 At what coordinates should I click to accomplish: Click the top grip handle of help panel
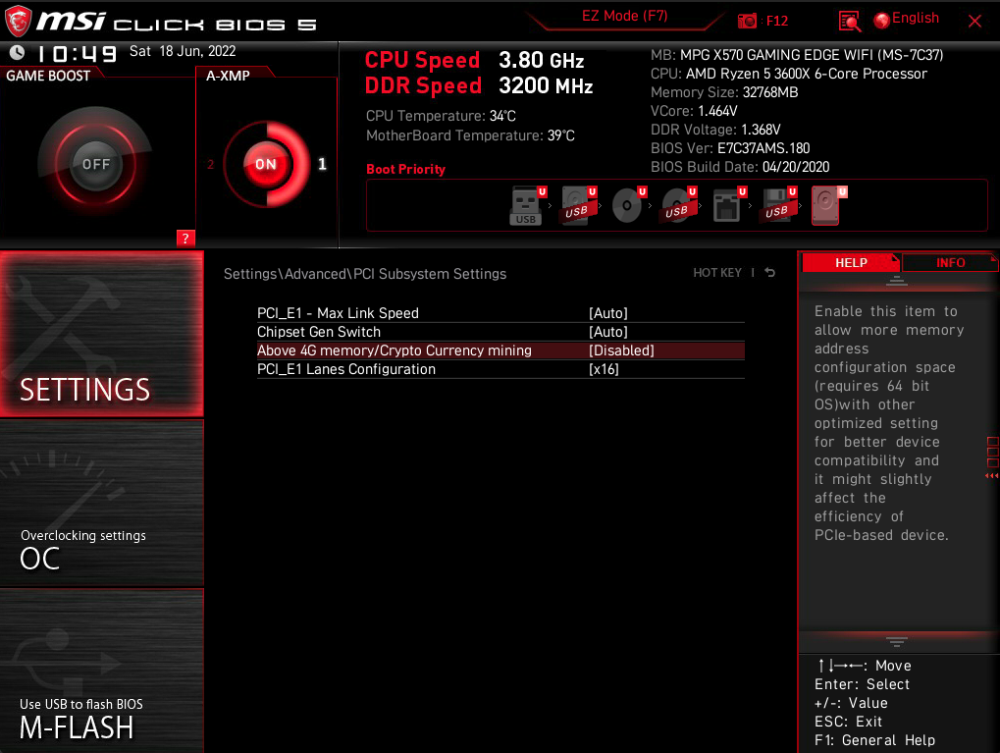point(896,281)
